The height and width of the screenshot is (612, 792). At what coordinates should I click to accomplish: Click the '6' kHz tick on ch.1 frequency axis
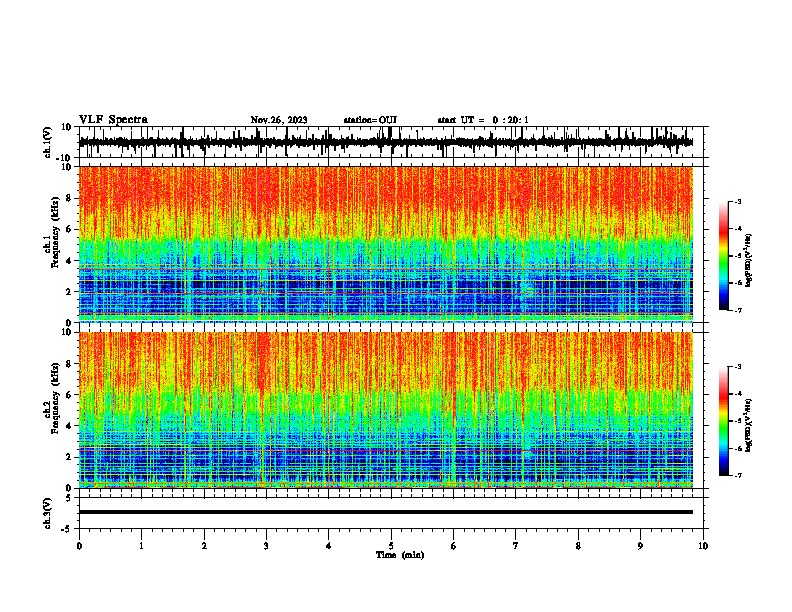coord(69,230)
